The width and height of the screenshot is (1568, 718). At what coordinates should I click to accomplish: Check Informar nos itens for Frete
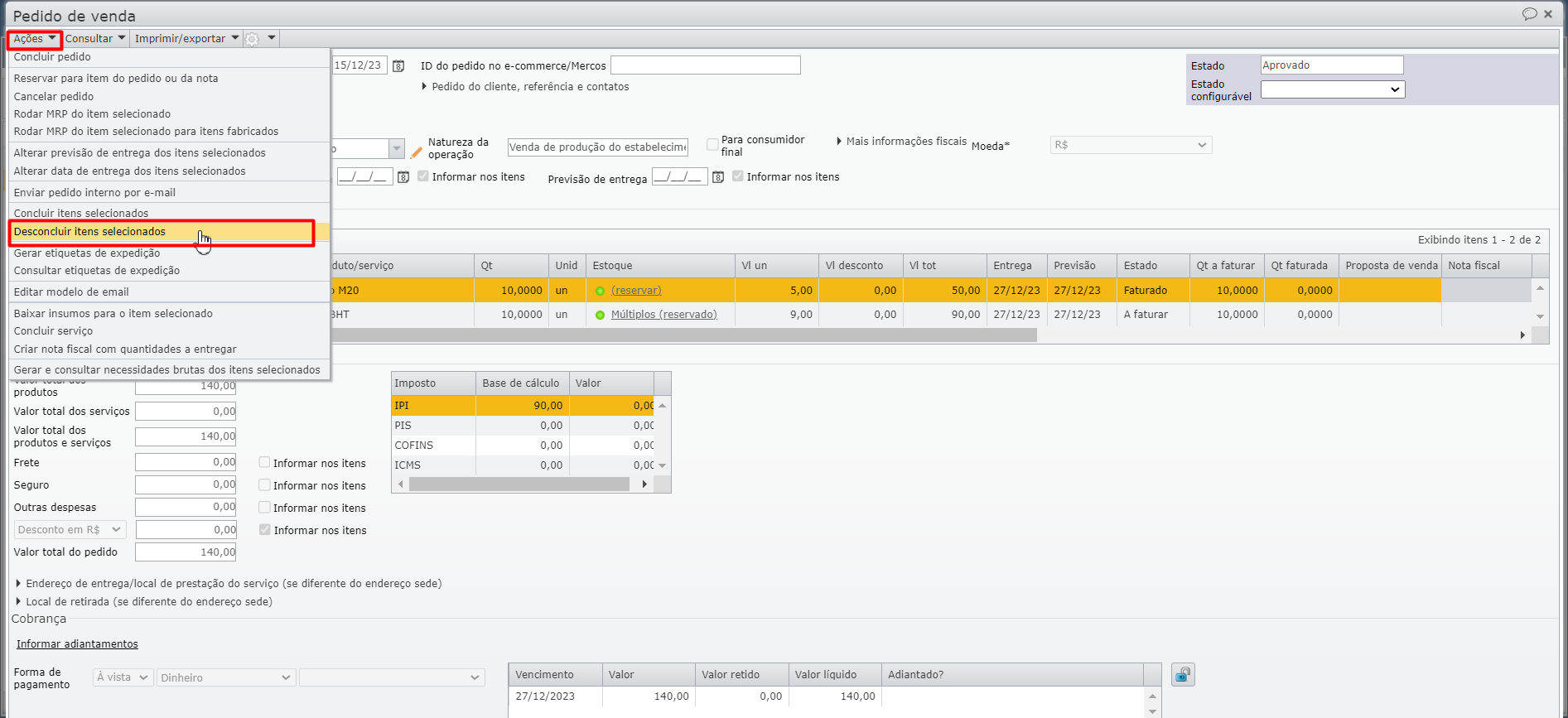pos(265,463)
